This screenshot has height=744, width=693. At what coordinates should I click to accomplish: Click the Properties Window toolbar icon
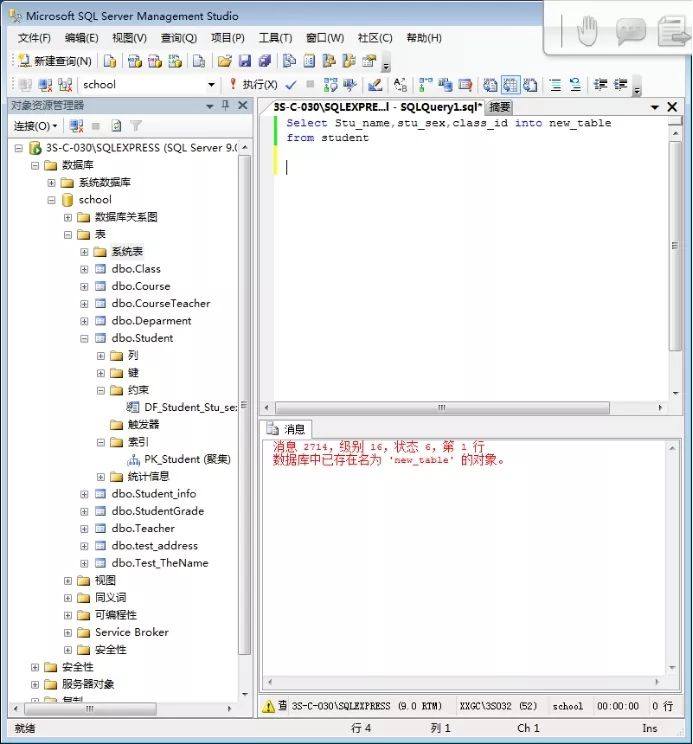click(369, 61)
